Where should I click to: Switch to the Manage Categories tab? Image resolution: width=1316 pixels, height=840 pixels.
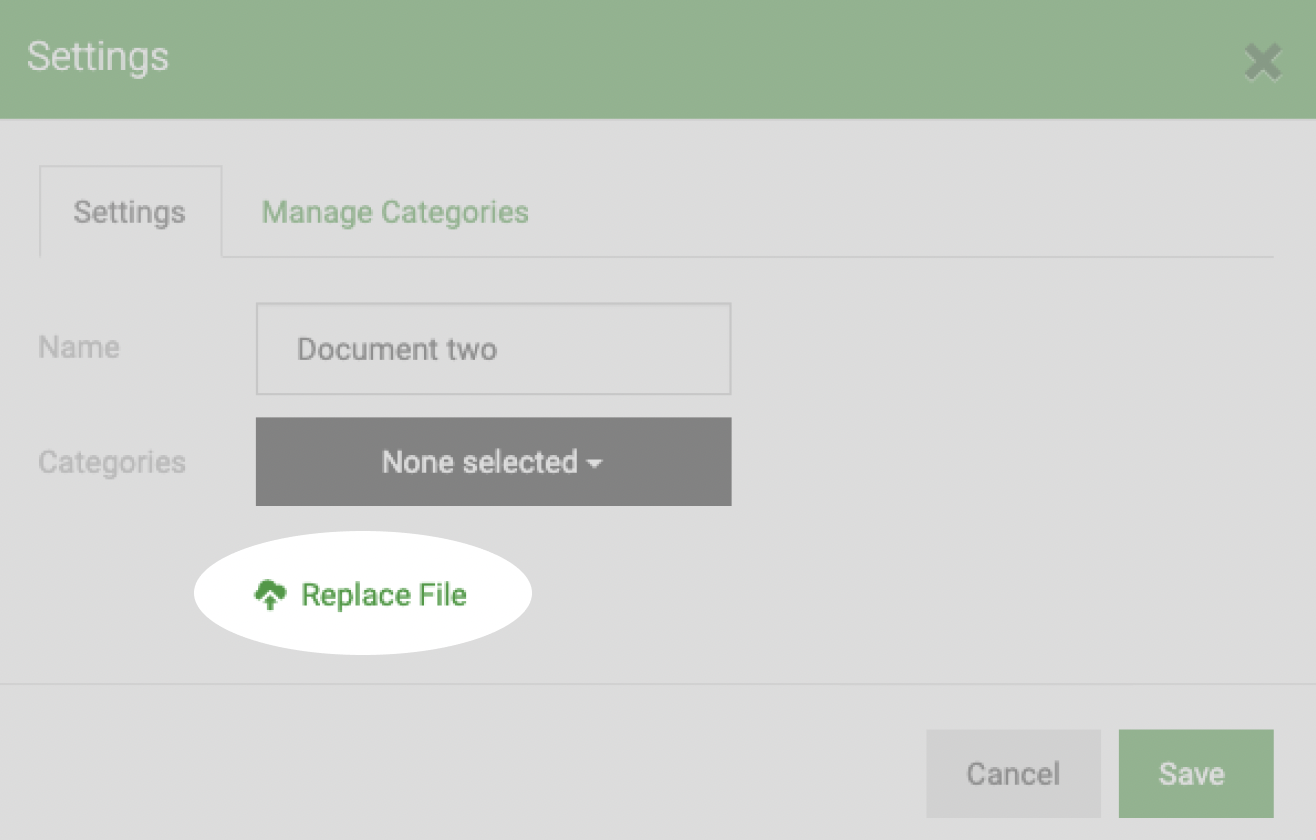coord(395,212)
